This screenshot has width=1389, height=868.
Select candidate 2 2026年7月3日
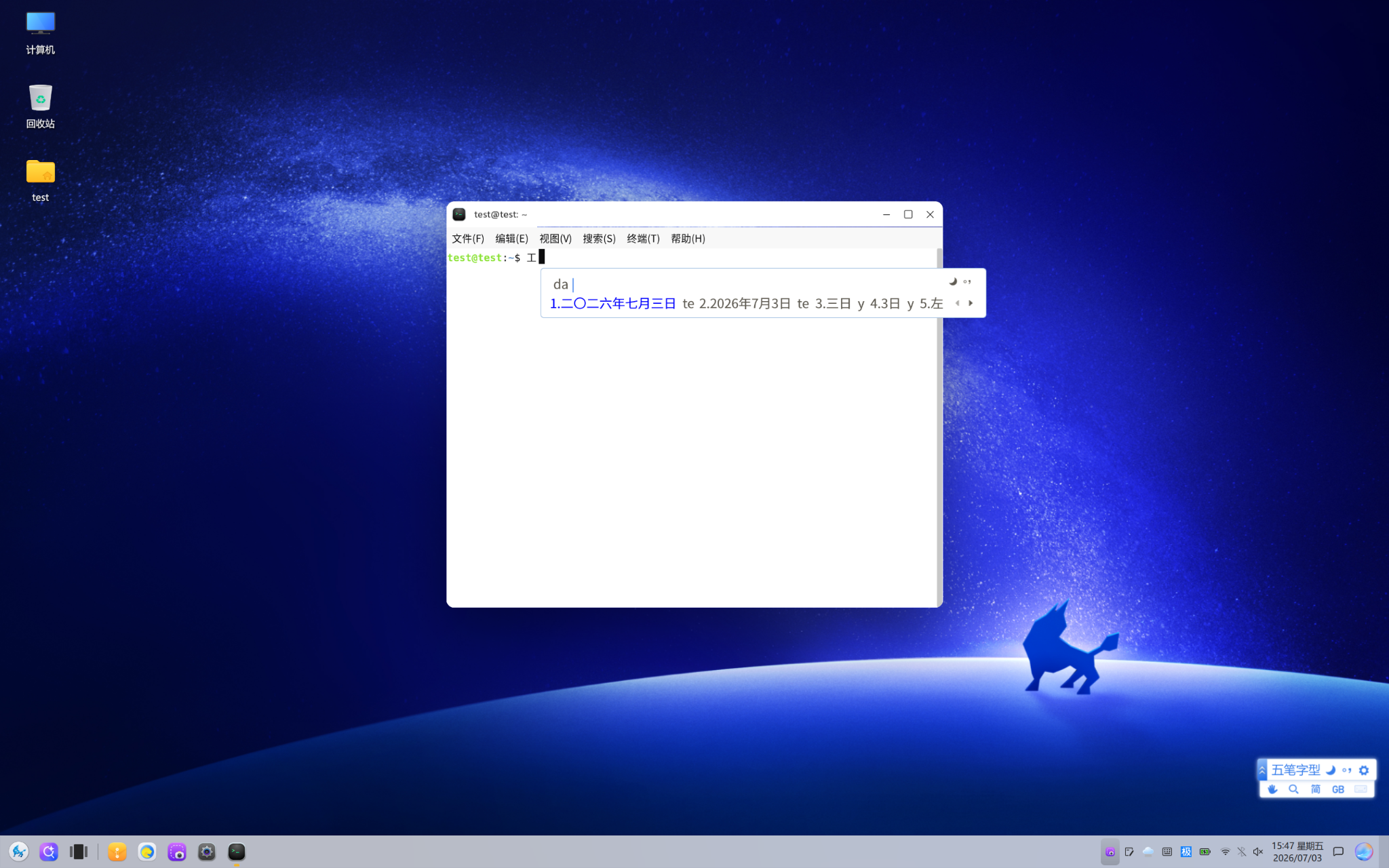745,304
